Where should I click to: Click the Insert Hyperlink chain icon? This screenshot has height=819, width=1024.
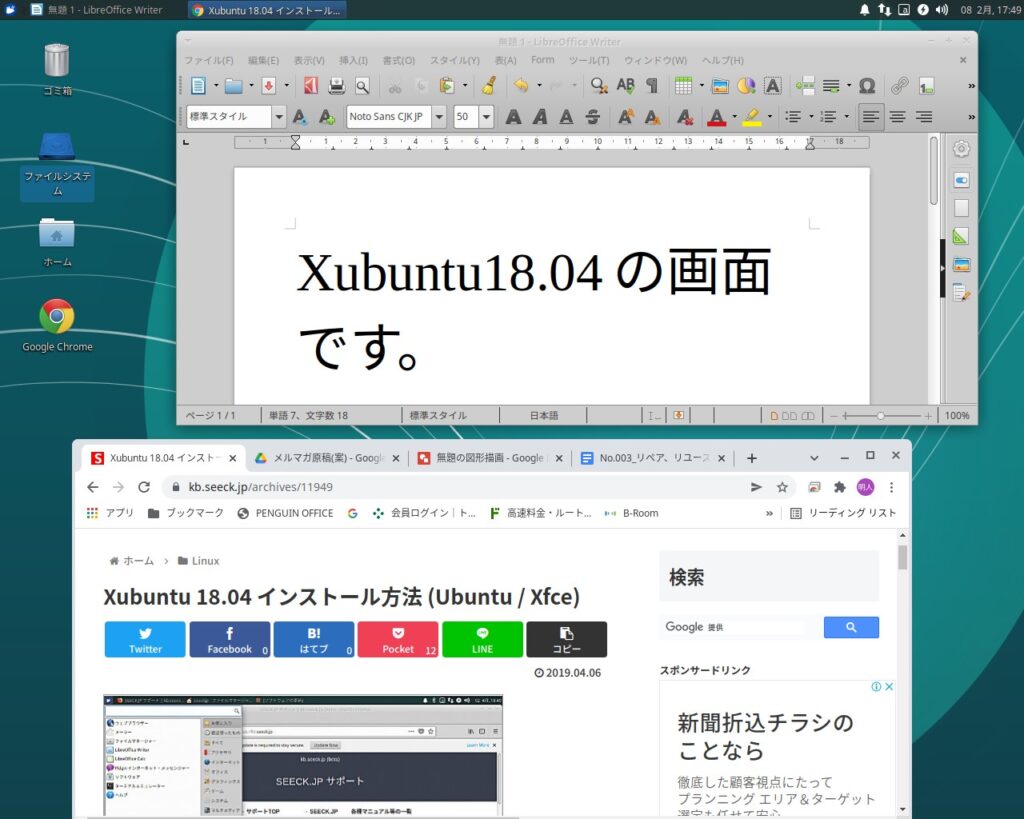tap(900, 86)
